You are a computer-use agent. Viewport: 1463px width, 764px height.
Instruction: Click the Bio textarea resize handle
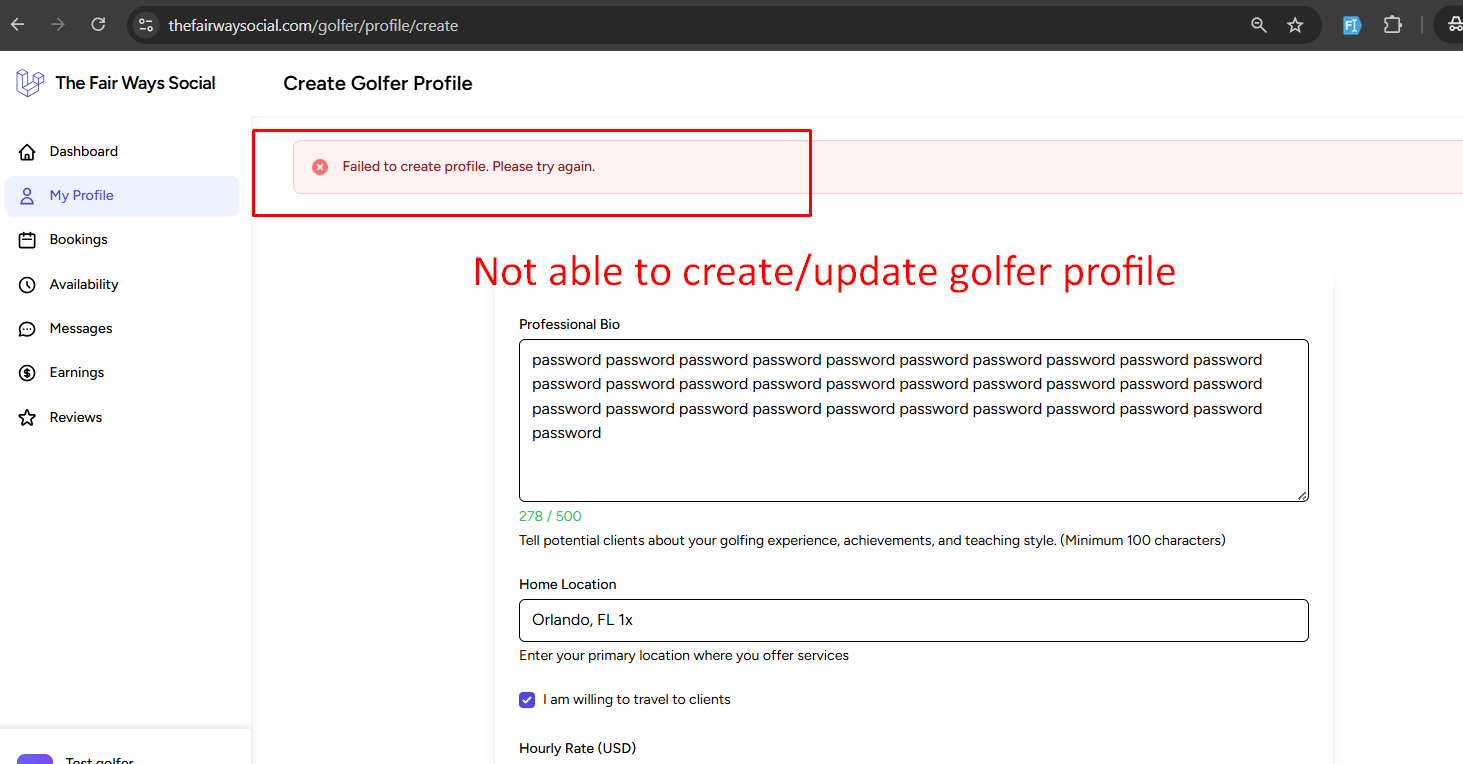click(x=1302, y=495)
